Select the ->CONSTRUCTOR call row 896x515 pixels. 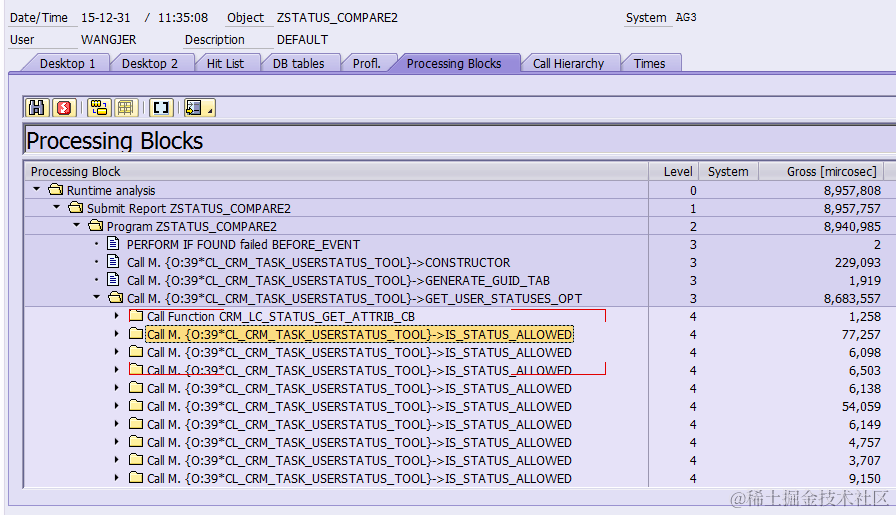coord(318,262)
